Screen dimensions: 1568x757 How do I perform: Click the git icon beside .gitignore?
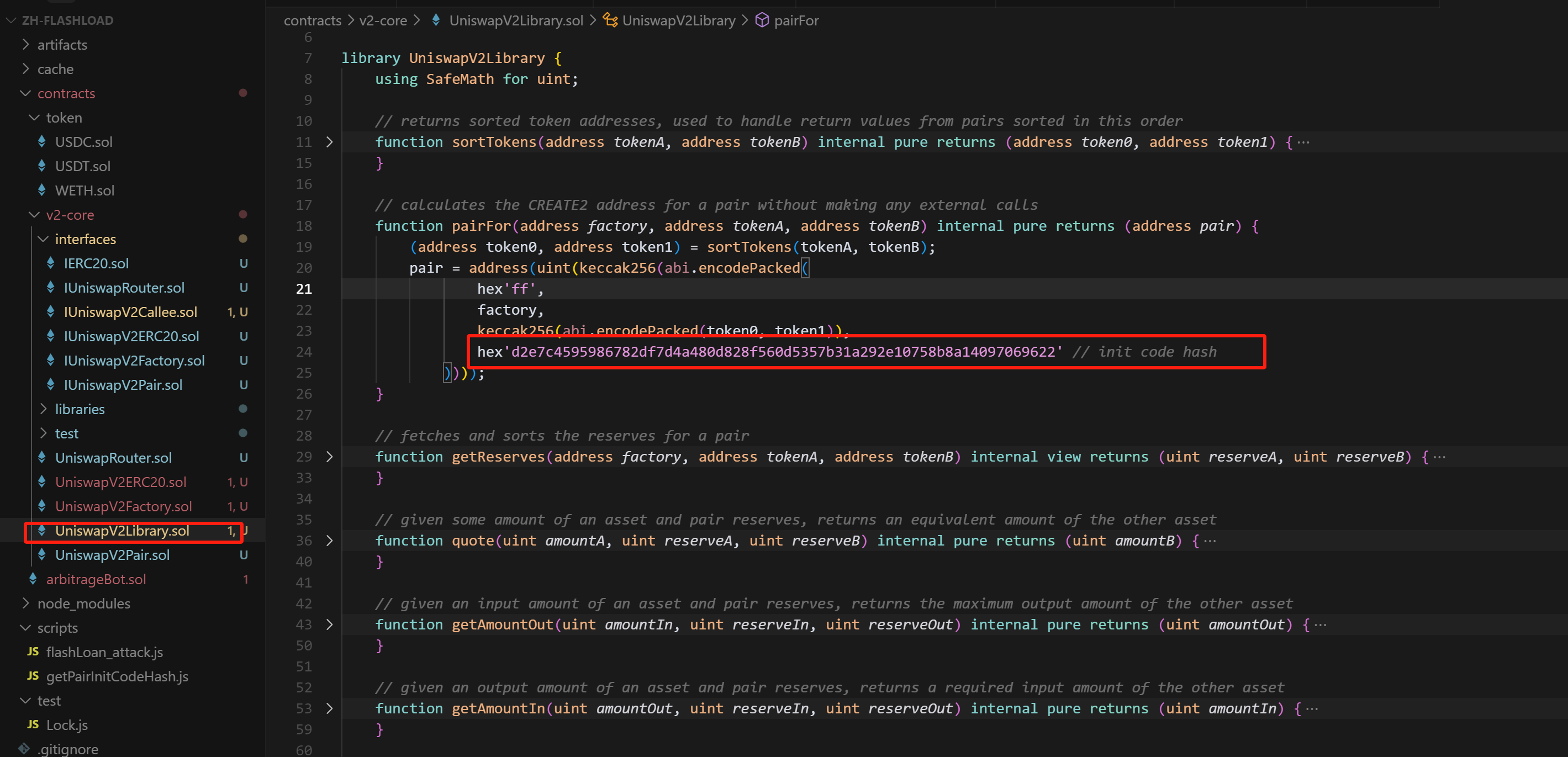[x=24, y=749]
